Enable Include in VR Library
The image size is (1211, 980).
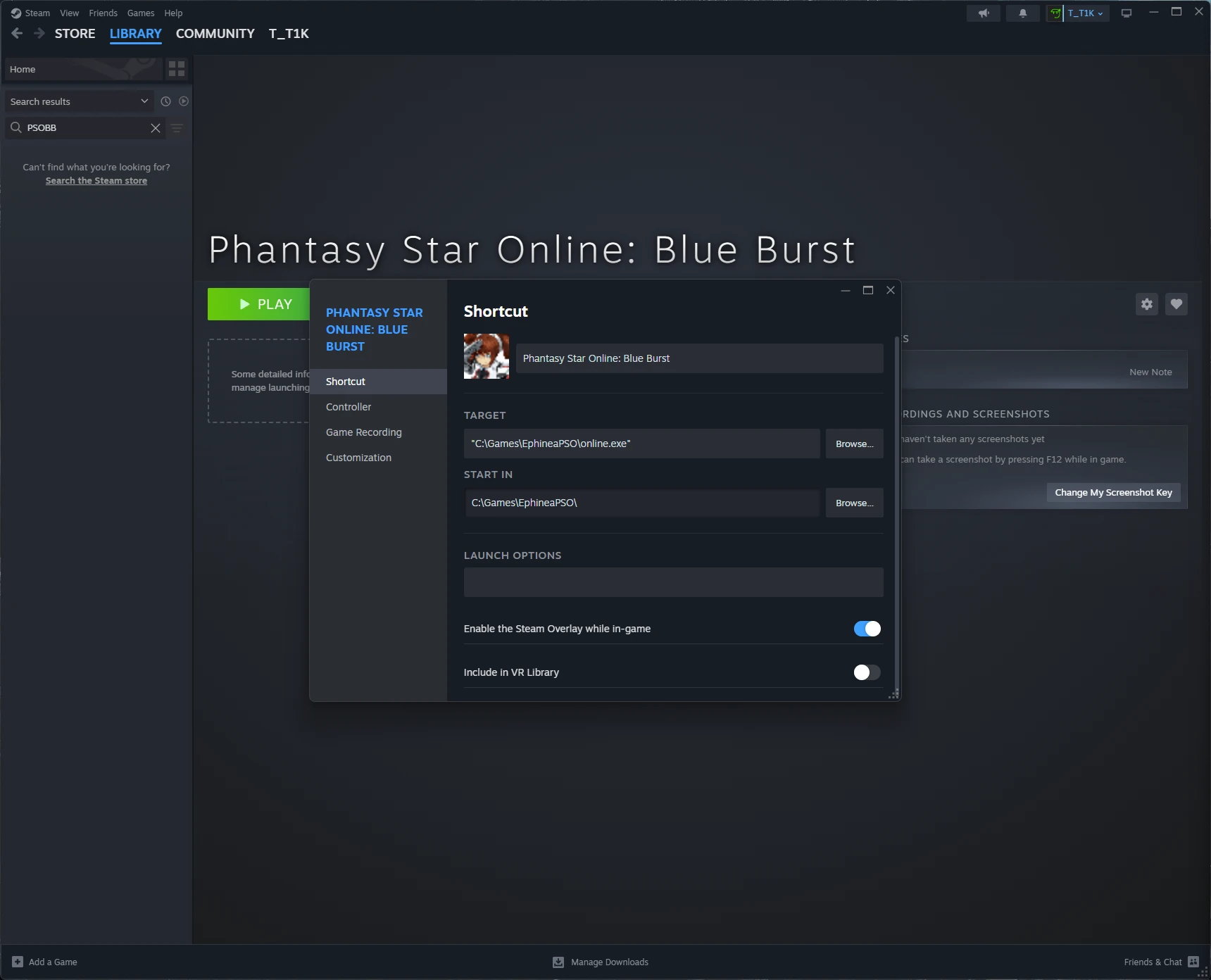(866, 672)
